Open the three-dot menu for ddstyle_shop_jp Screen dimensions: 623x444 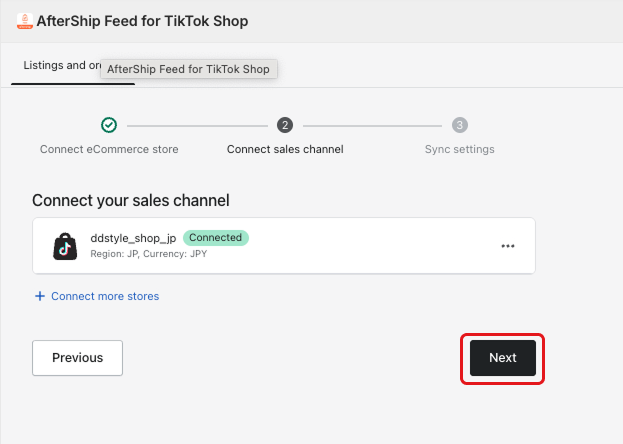(508, 246)
